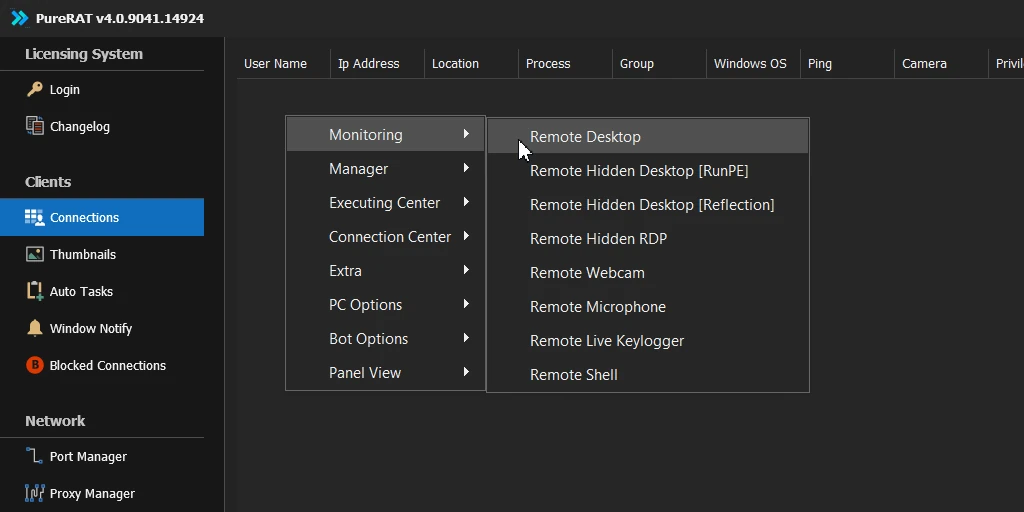Image resolution: width=1024 pixels, height=512 pixels.
Task: Click the PureRAT logo in title bar
Action: click(x=20, y=18)
